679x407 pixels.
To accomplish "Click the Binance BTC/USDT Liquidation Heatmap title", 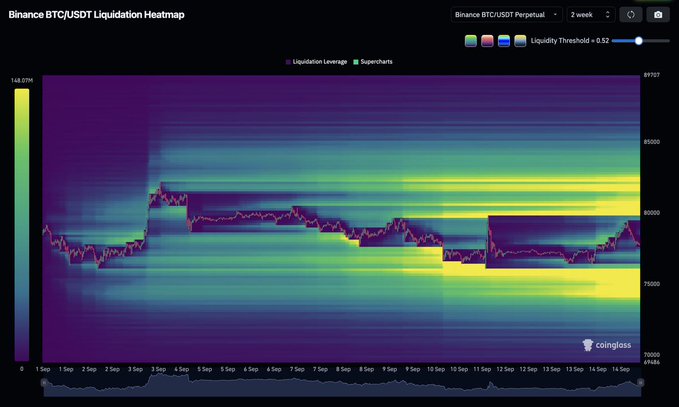I will pyautogui.click(x=97, y=15).
